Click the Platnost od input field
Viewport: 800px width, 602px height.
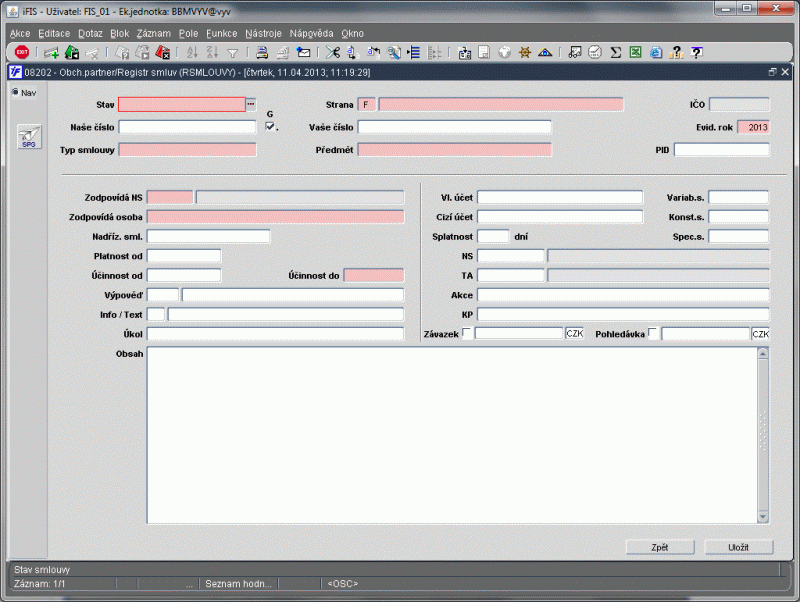184,256
